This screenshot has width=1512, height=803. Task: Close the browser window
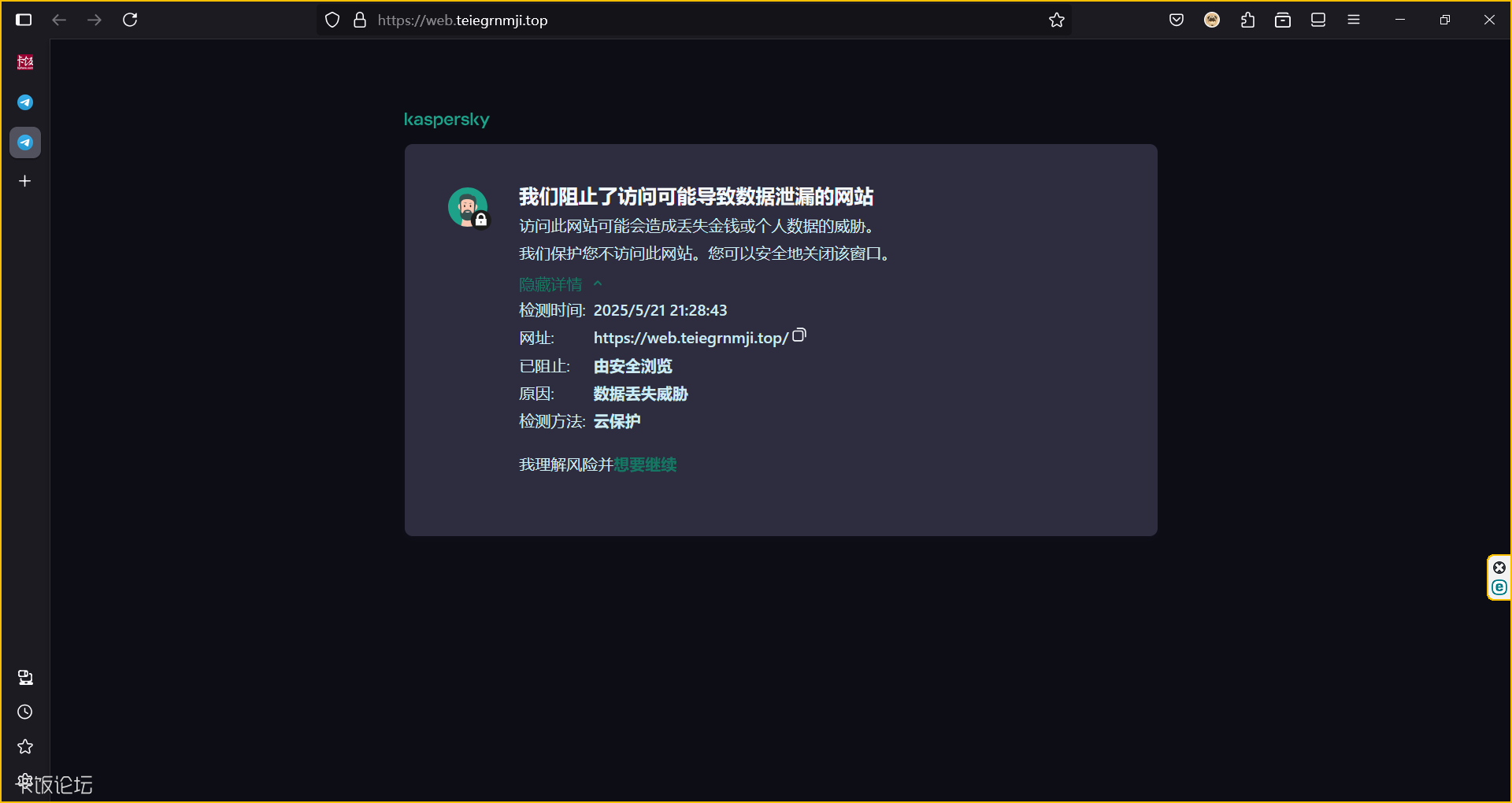click(1489, 20)
